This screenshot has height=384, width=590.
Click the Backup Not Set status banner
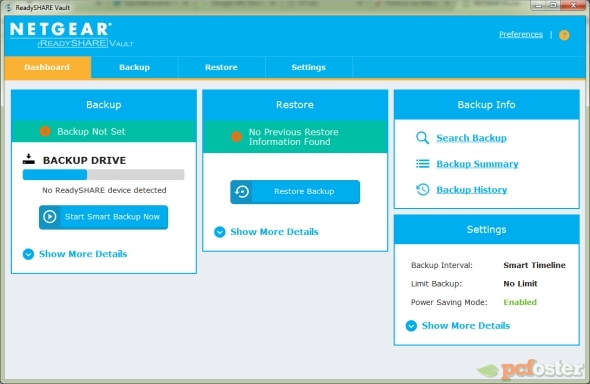point(104,131)
